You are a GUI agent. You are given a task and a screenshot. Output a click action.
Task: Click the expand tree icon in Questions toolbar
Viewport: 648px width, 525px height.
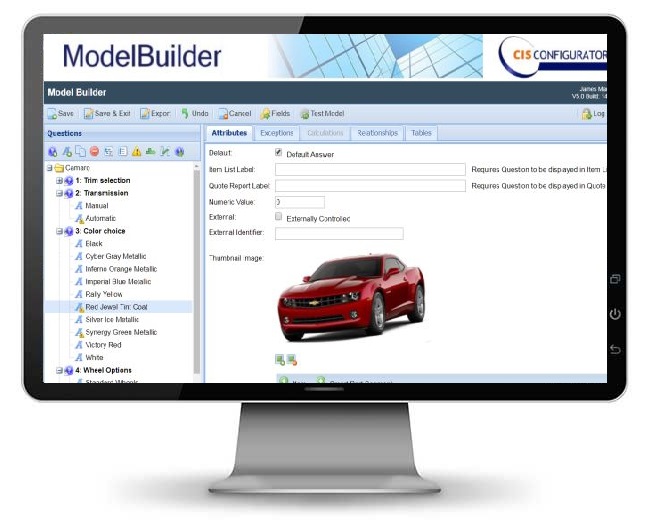click(108, 152)
